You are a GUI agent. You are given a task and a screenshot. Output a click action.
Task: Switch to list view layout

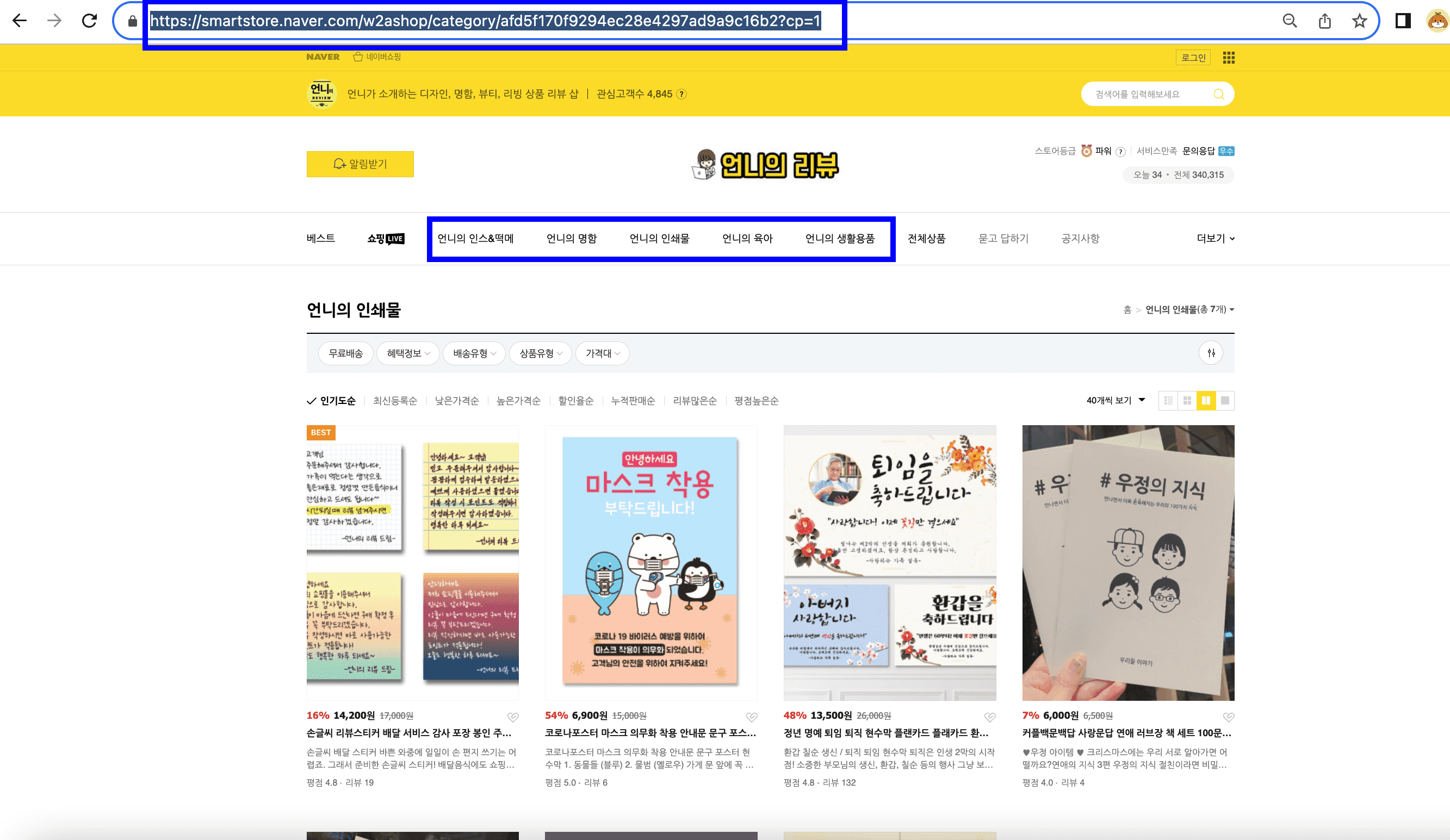1169,401
